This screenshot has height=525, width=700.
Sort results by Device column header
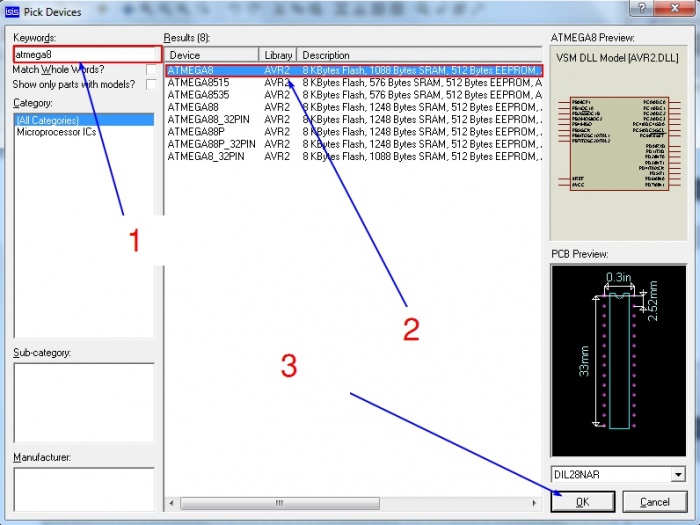coord(212,55)
